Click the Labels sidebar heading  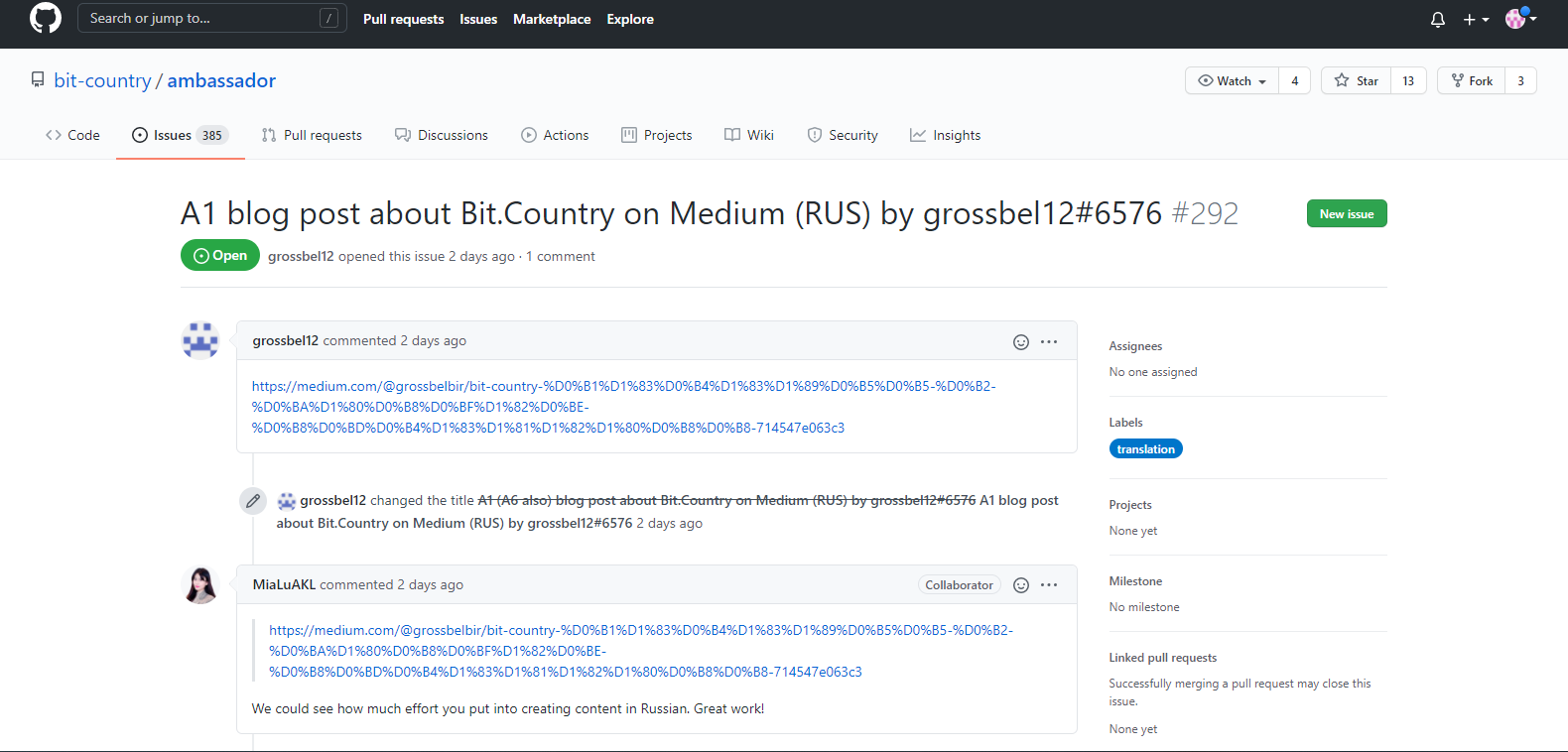1125,423
